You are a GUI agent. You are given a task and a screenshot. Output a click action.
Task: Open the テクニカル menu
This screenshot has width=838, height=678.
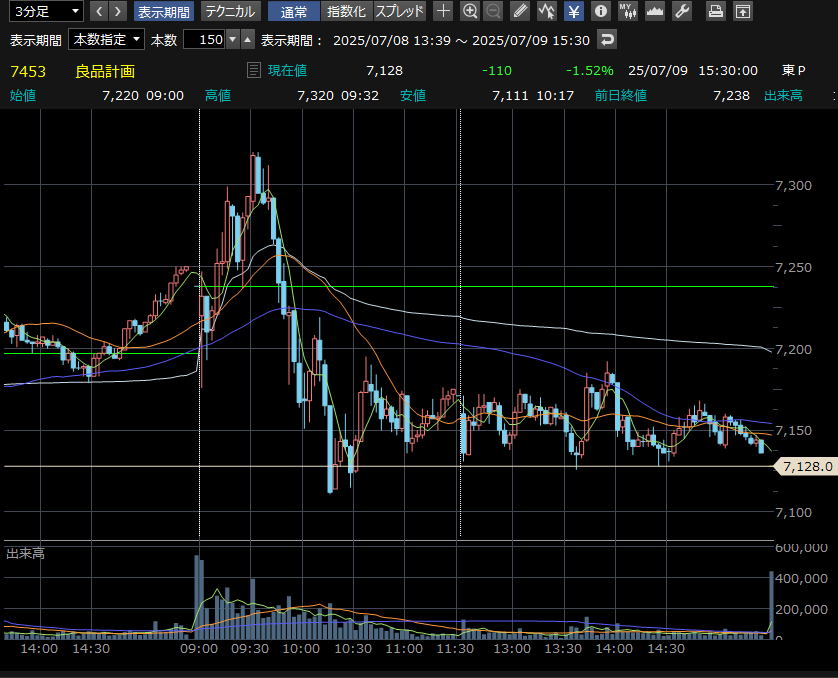tap(230, 12)
